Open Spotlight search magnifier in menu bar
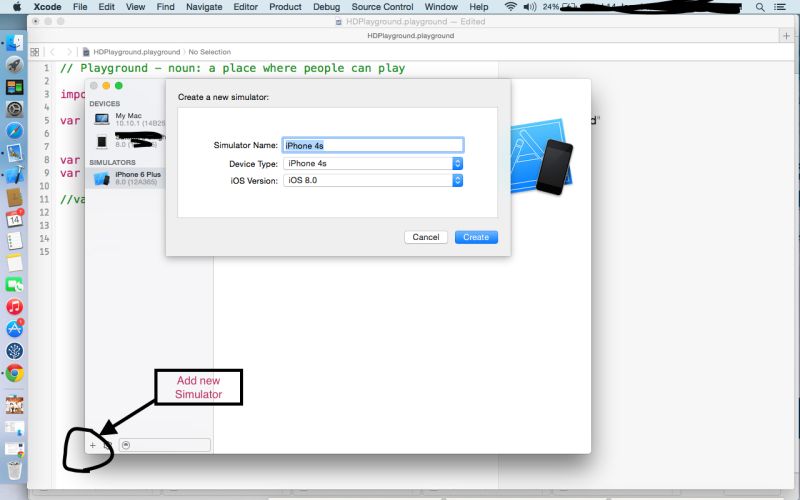Image resolution: width=800 pixels, height=500 pixels. 760,7
